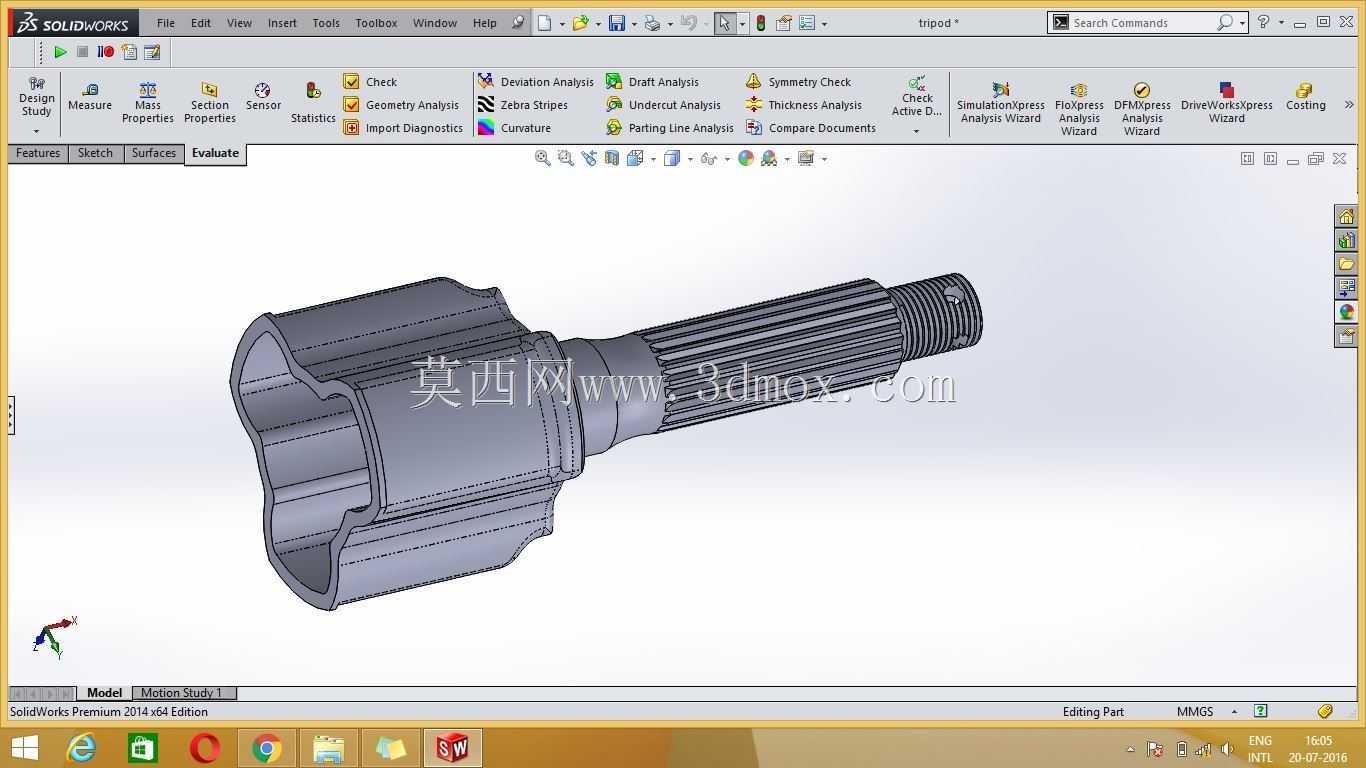The image size is (1366, 768).
Task: Click Zoom to Area icon
Action: tap(566, 158)
